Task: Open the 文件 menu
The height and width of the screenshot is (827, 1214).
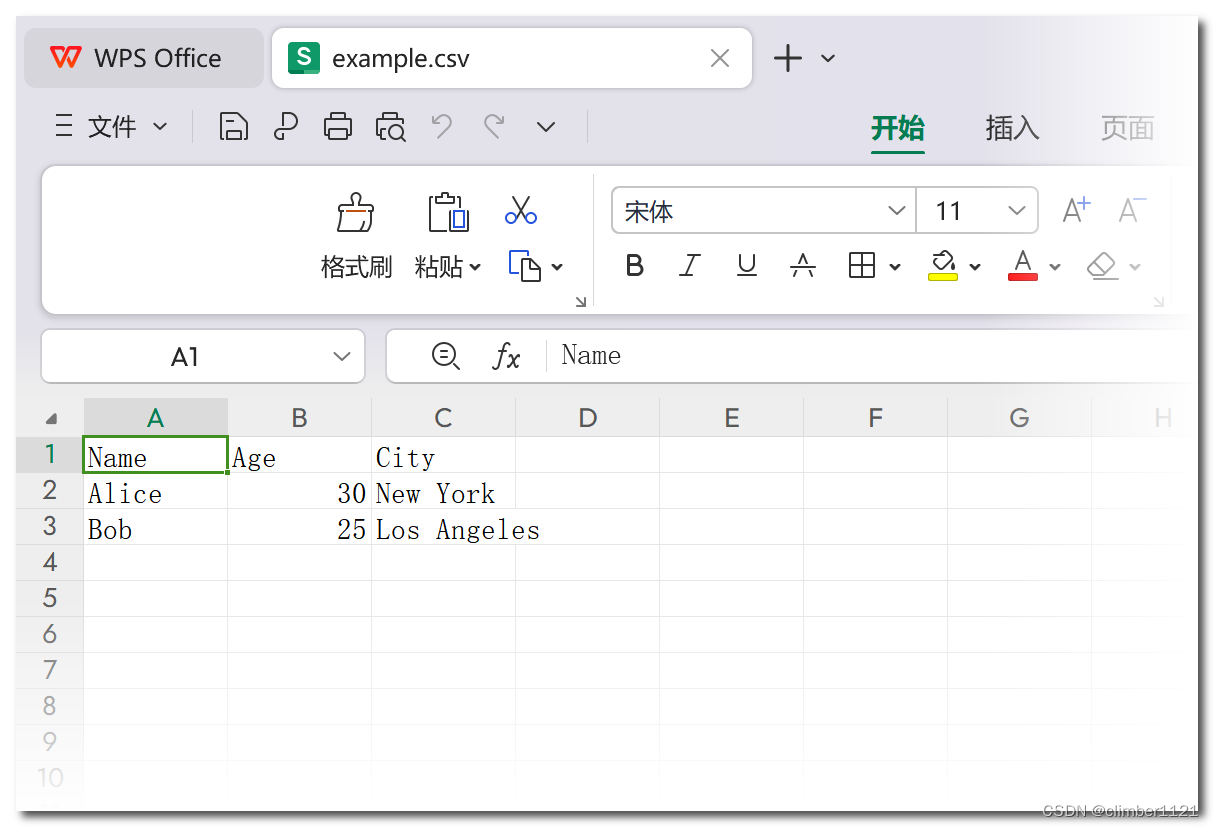Action: (111, 127)
